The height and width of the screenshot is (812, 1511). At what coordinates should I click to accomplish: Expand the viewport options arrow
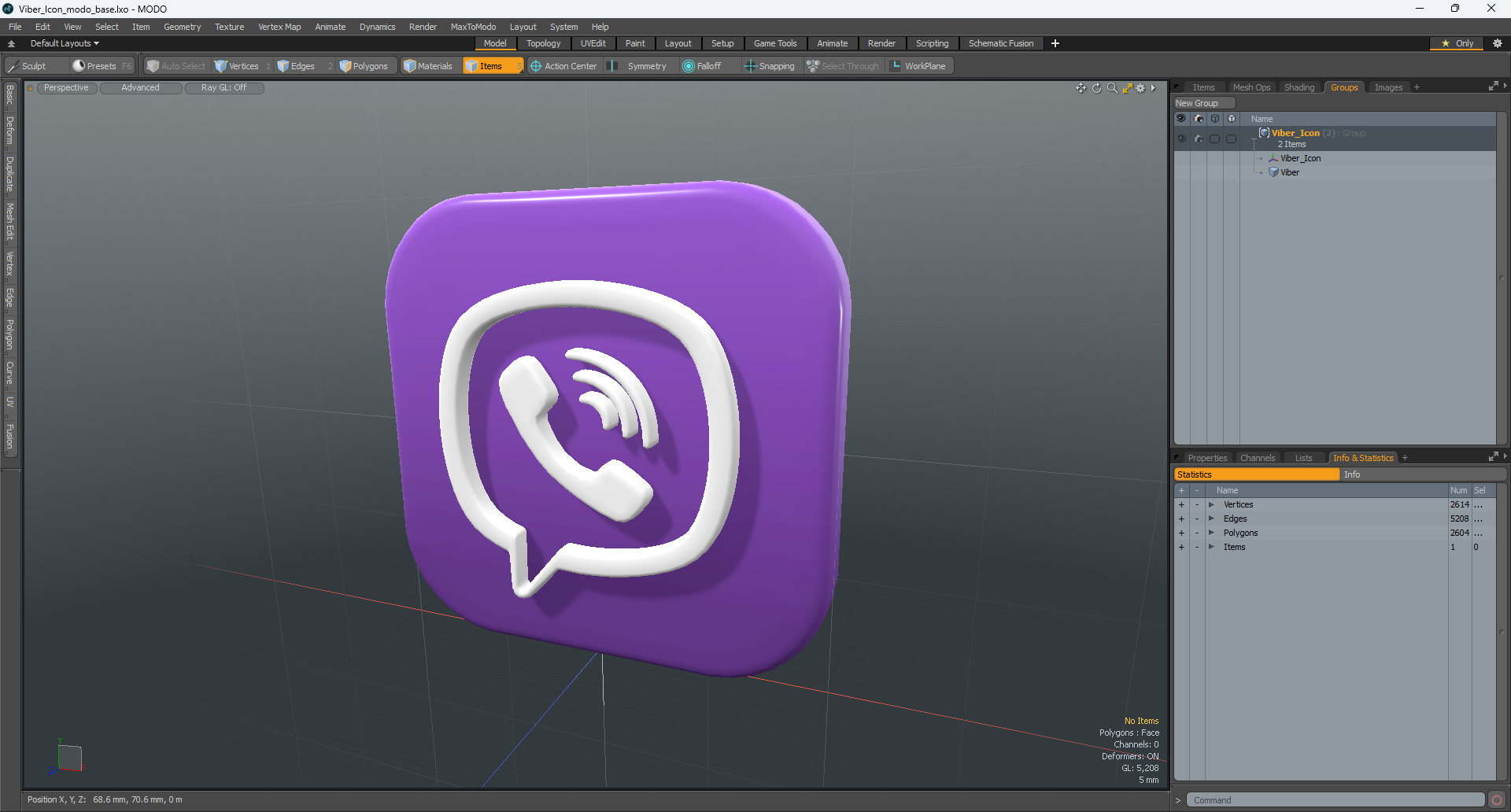[x=1153, y=88]
